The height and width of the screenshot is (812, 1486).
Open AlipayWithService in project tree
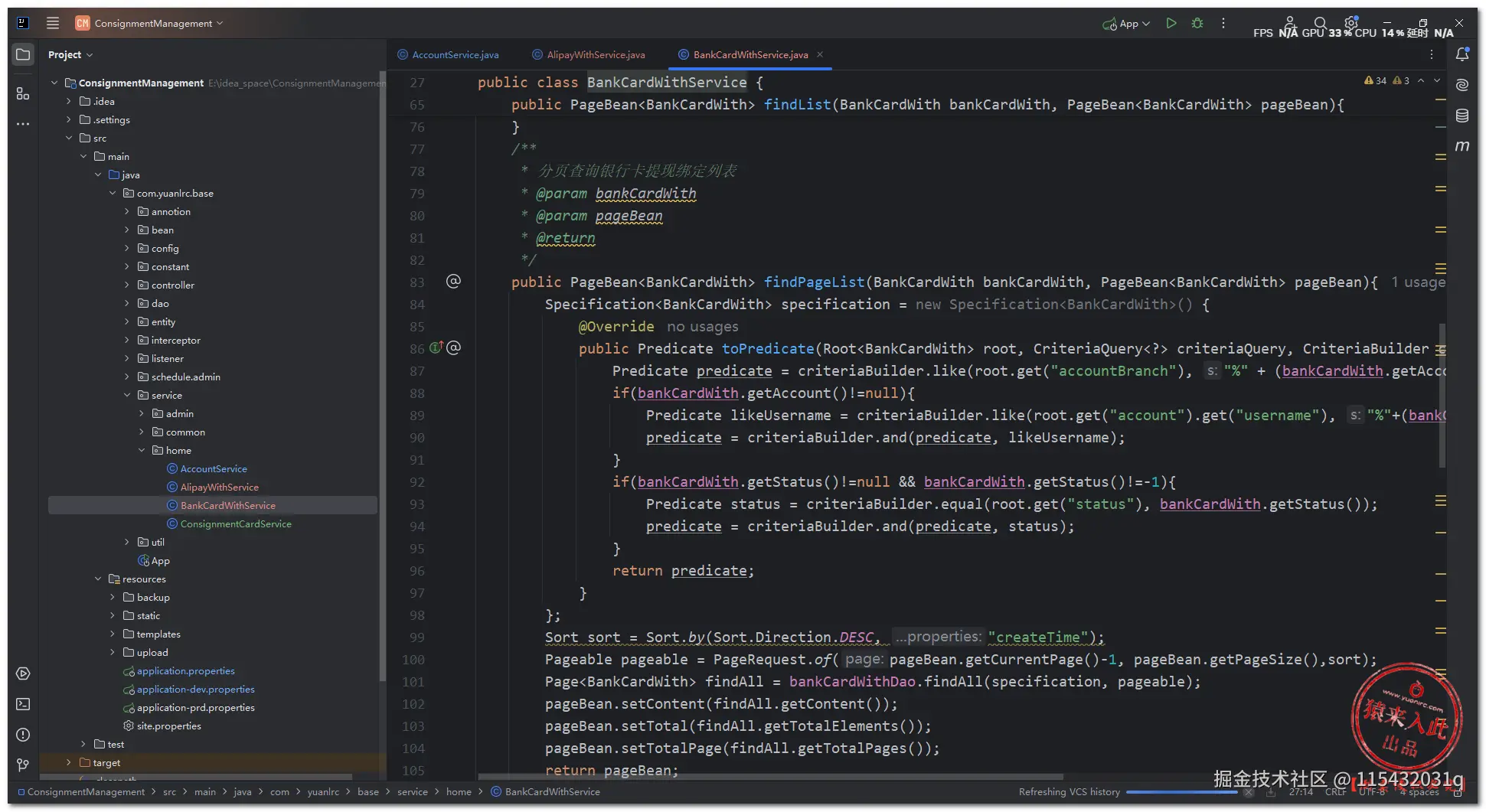(220, 488)
